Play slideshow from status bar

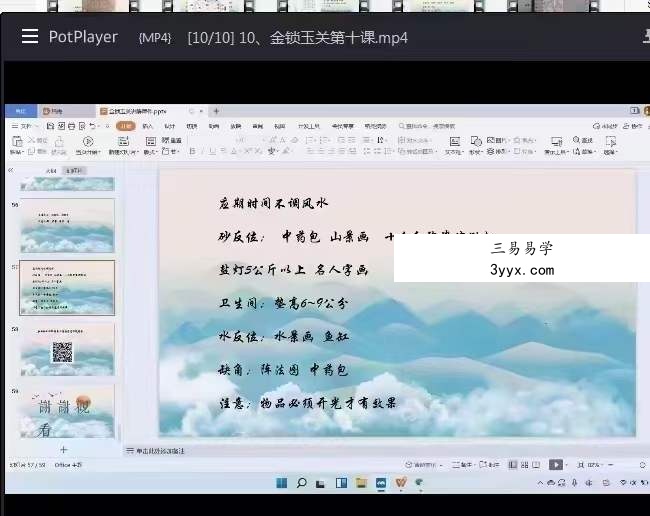(555, 465)
